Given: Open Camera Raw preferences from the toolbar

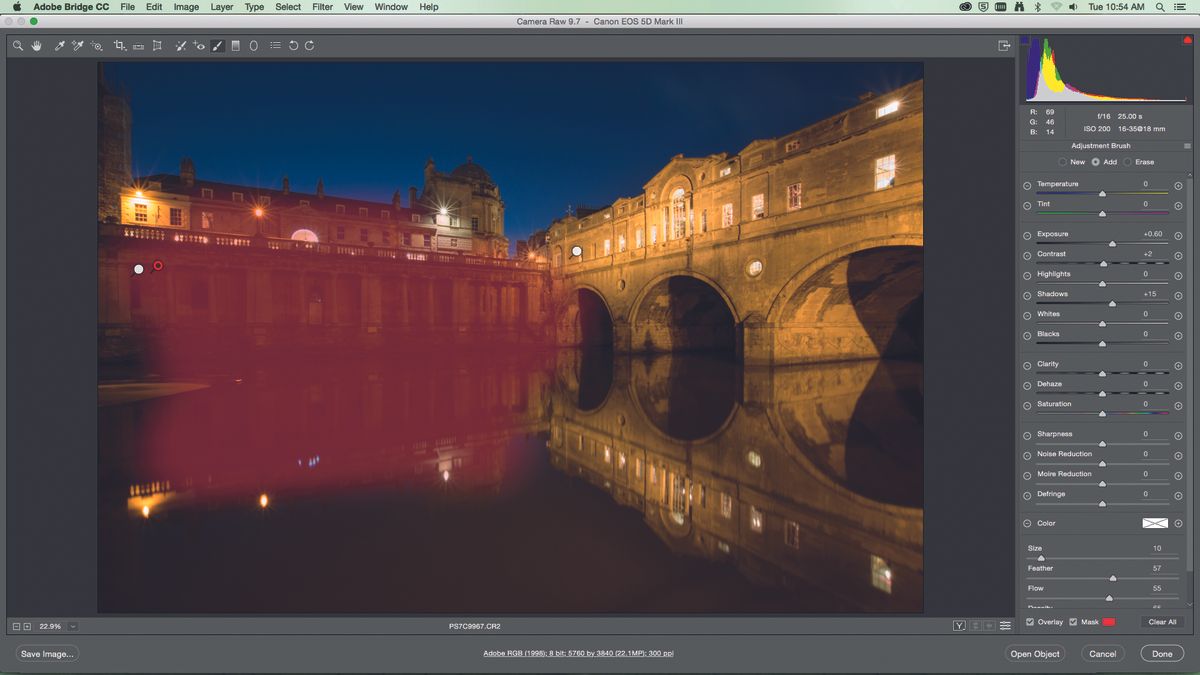Looking at the screenshot, I should point(275,45).
